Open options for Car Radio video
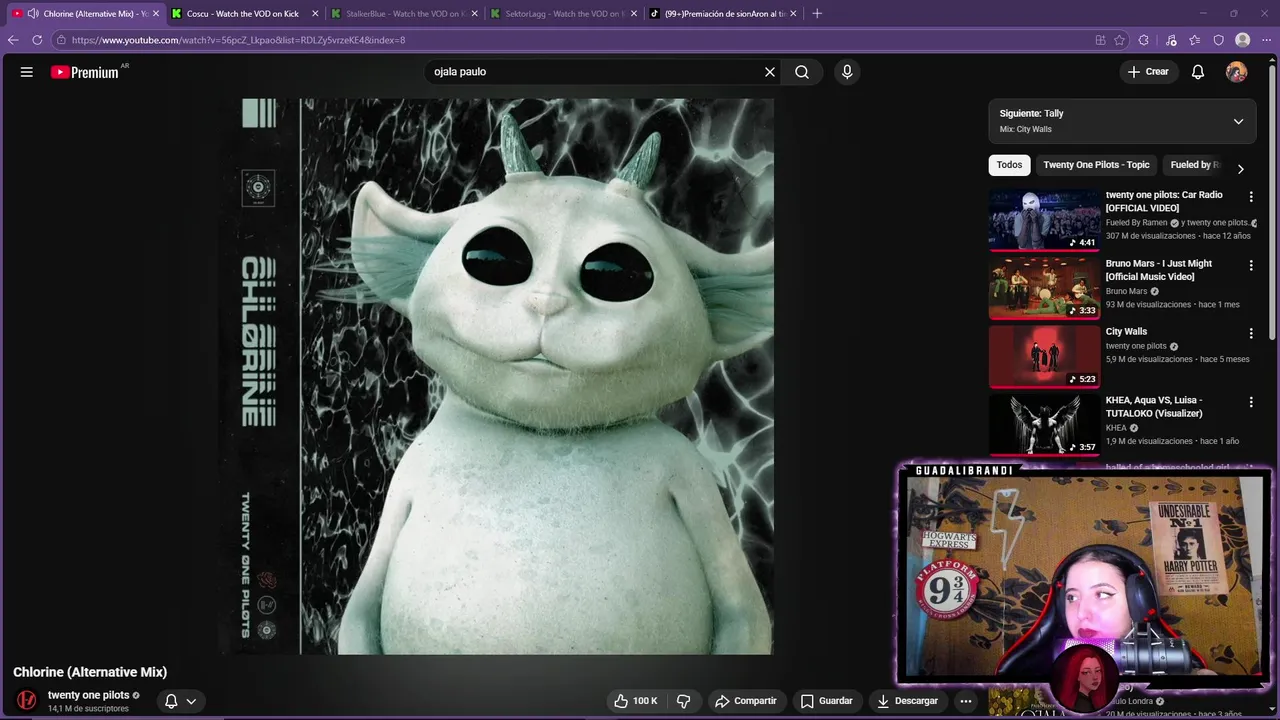1280x720 pixels. tap(1250, 197)
